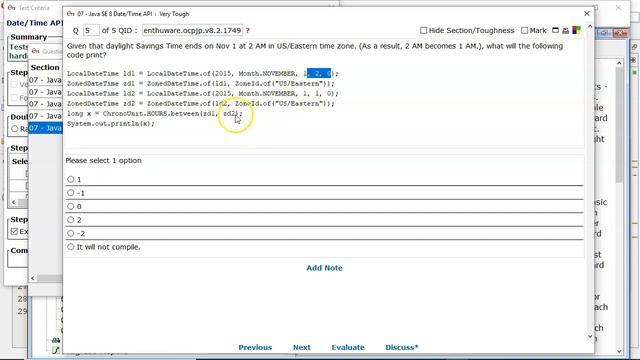Select answer option -1
This screenshot has height=360, width=640.
click(71, 193)
